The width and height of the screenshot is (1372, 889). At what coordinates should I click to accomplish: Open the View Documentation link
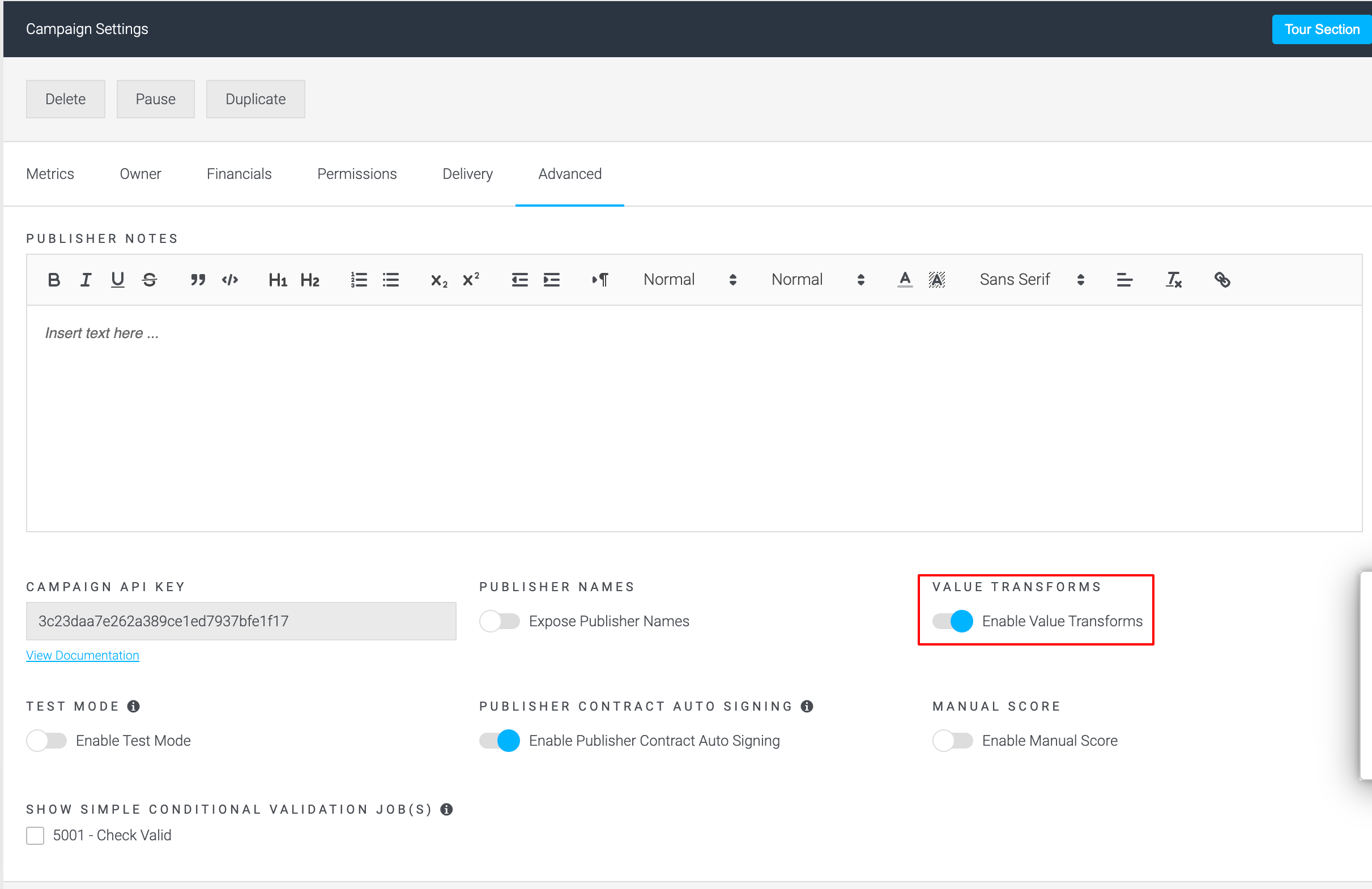tap(83, 656)
